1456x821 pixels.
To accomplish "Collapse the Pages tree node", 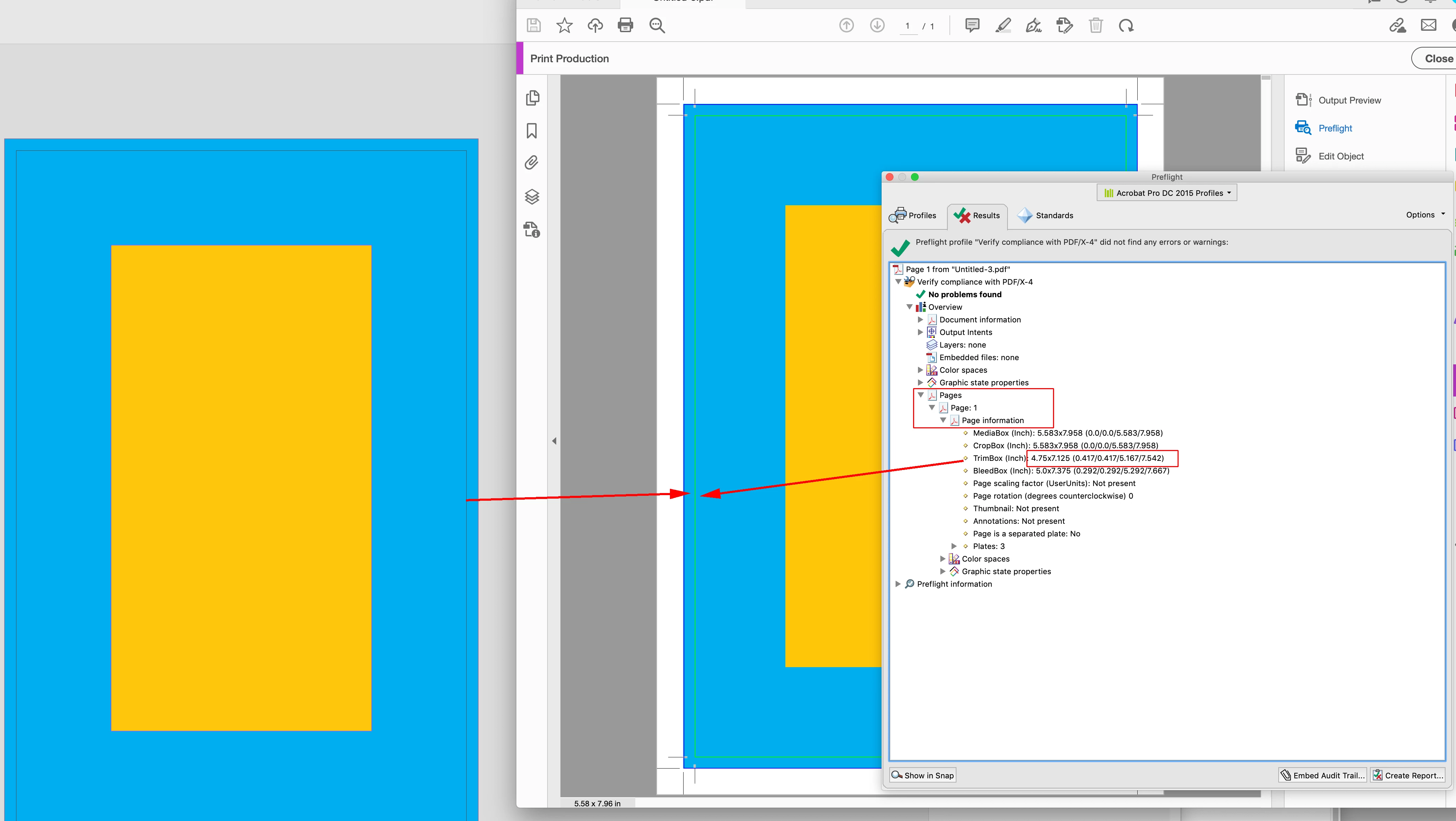I will (921, 395).
